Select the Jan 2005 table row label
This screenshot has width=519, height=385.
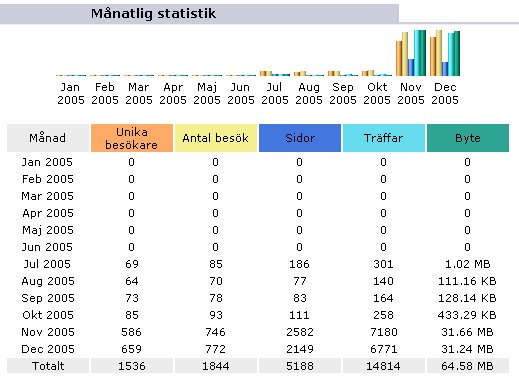47,162
